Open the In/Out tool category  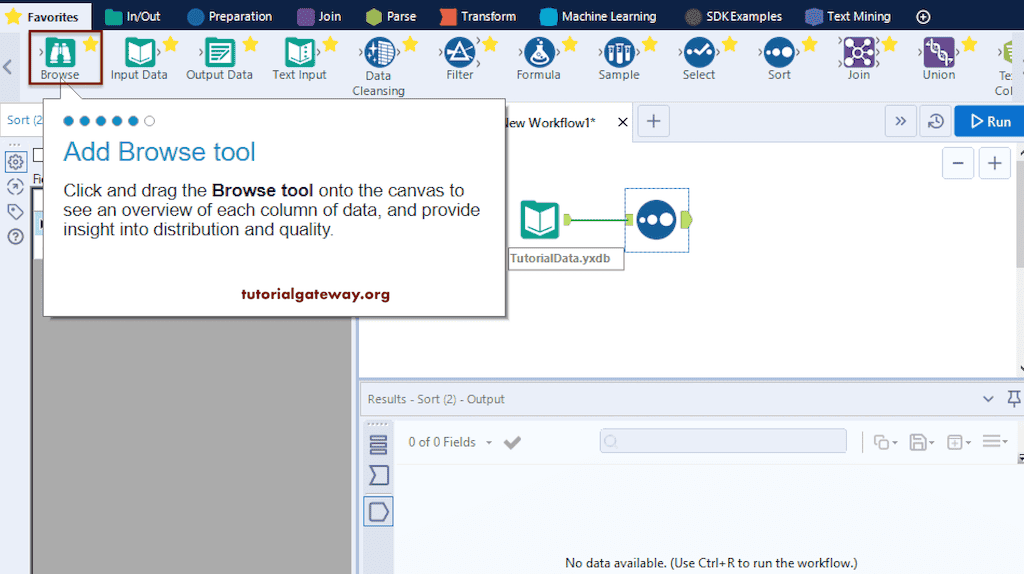[x=133, y=16]
